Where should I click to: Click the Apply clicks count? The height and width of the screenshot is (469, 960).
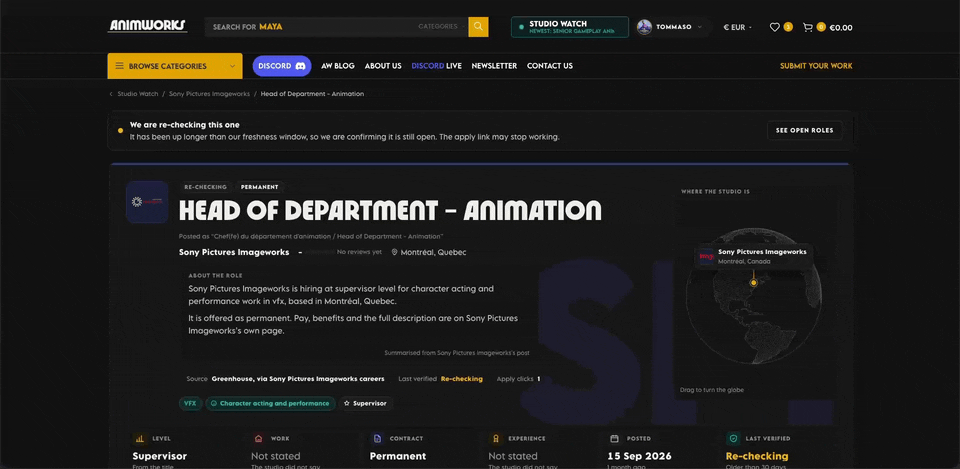tap(539, 379)
